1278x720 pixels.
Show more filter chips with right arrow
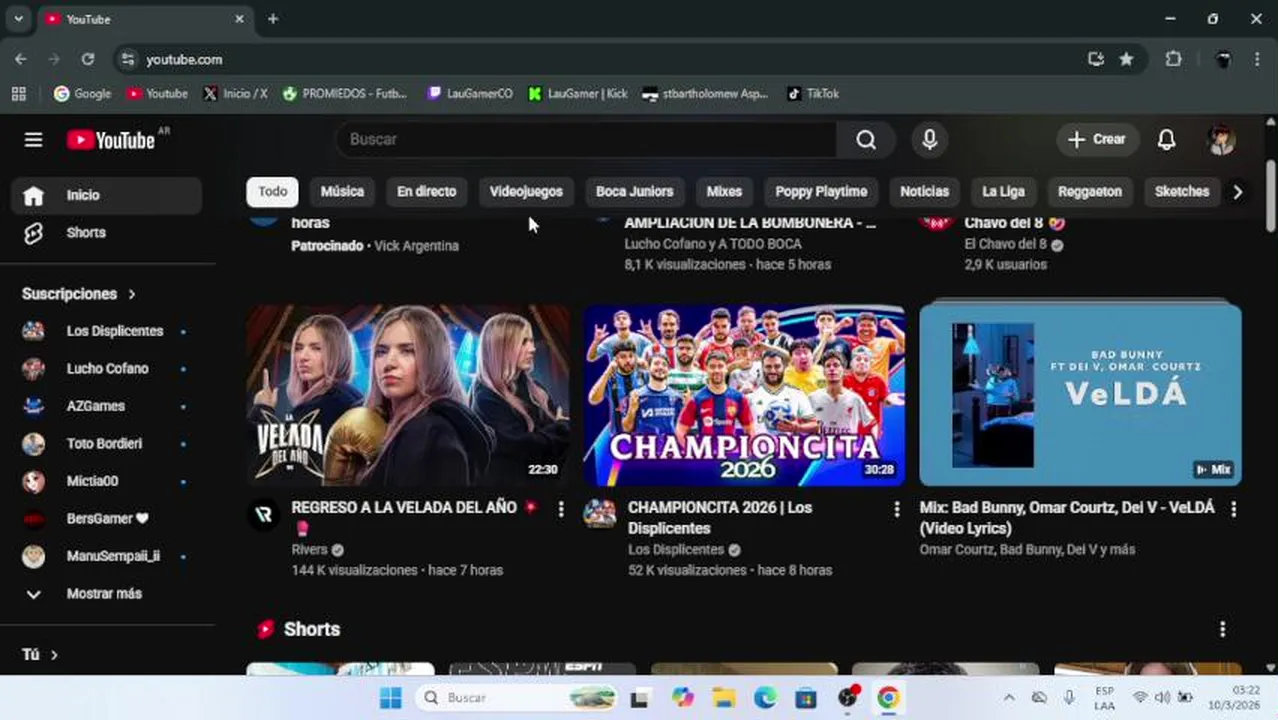point(1237,192)
